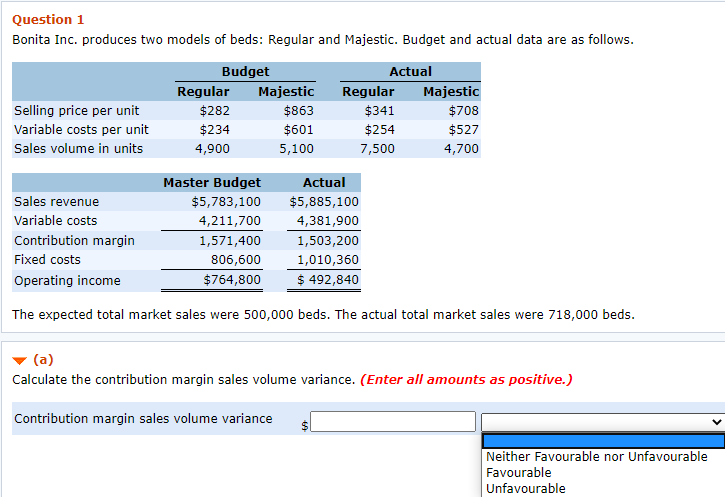Screen dimensions: 725x497
Task: Click budget Regular variable cost '$234'
Action: click(x=215, y=130)
